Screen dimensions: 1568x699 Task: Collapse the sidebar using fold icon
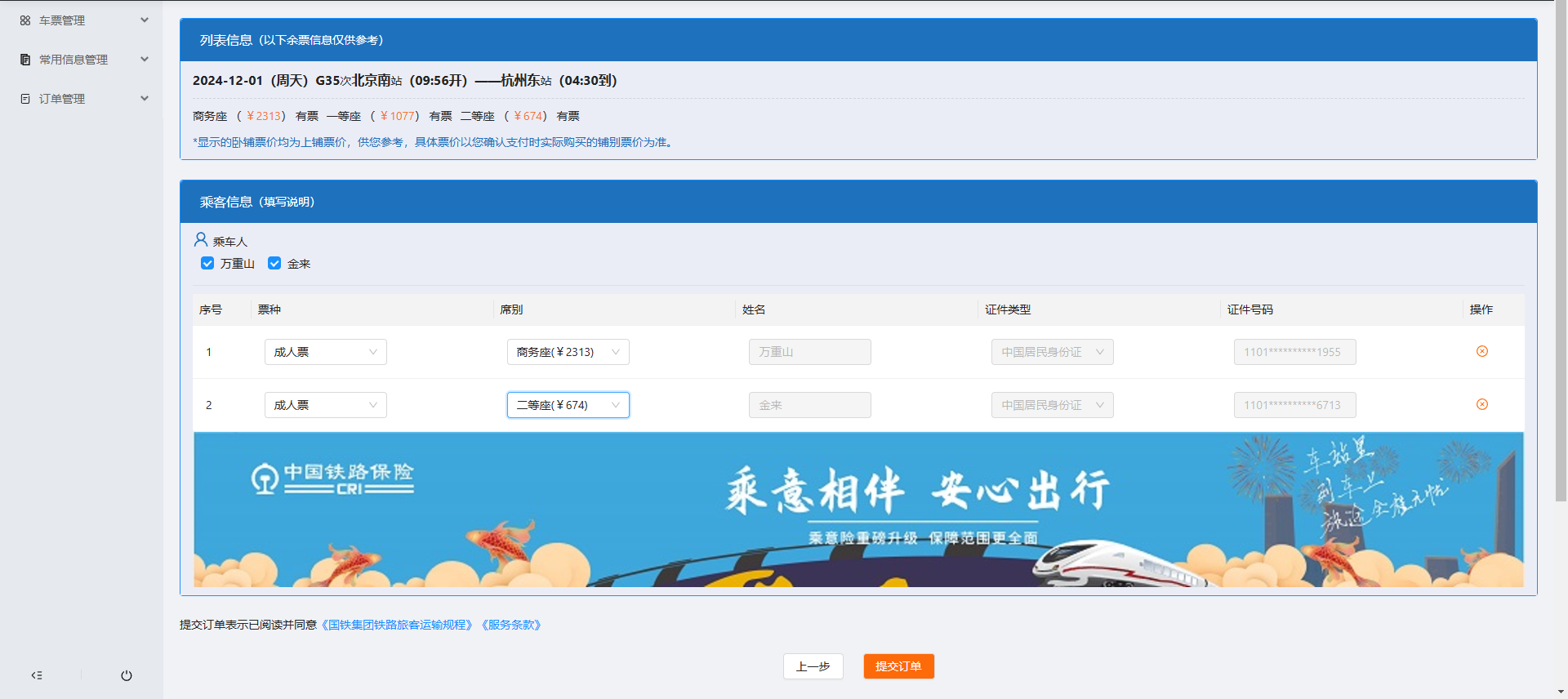click(x=37, y=675)
